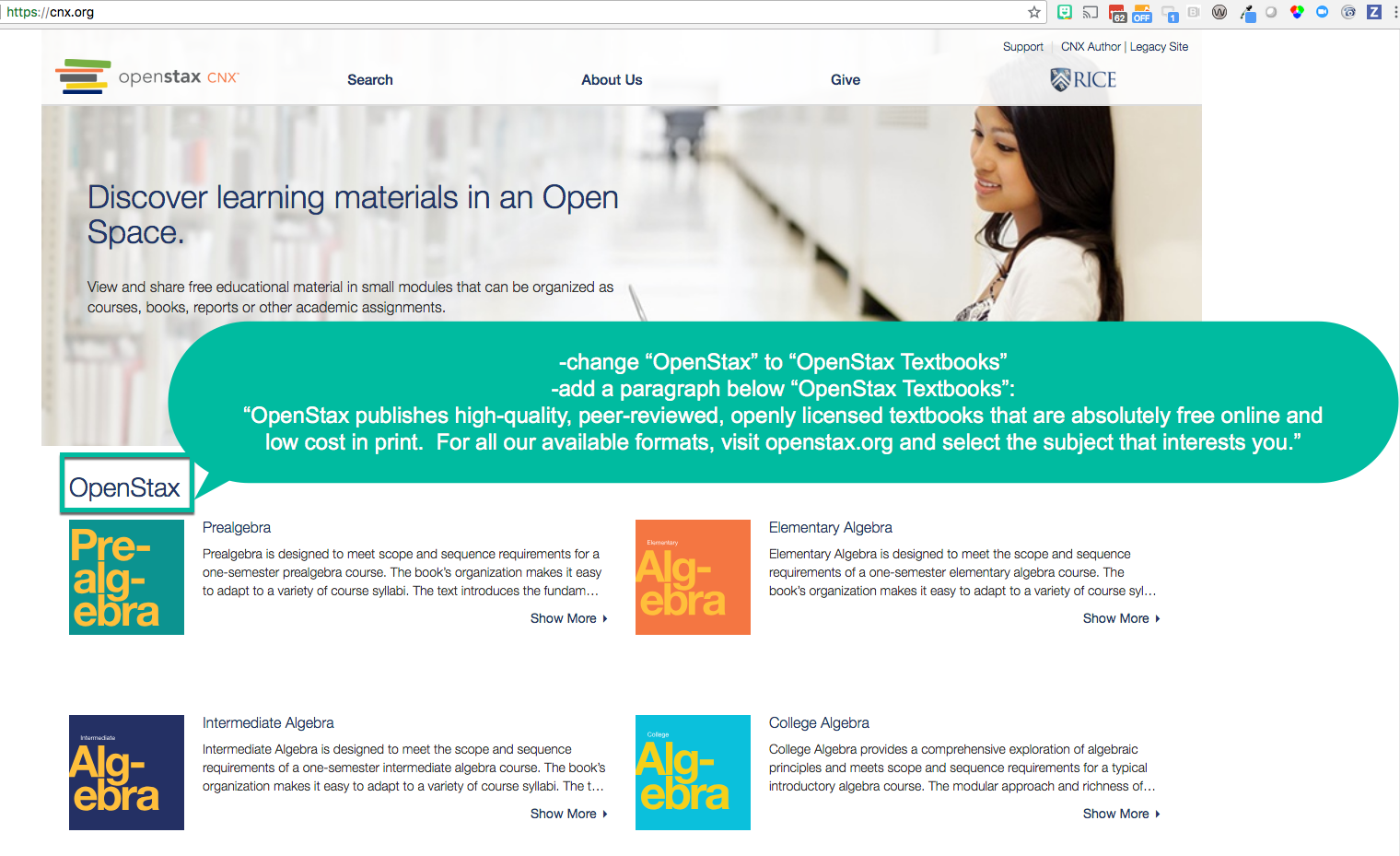Select the ColorZilla eyedropper extension icon

[1248, 12]
